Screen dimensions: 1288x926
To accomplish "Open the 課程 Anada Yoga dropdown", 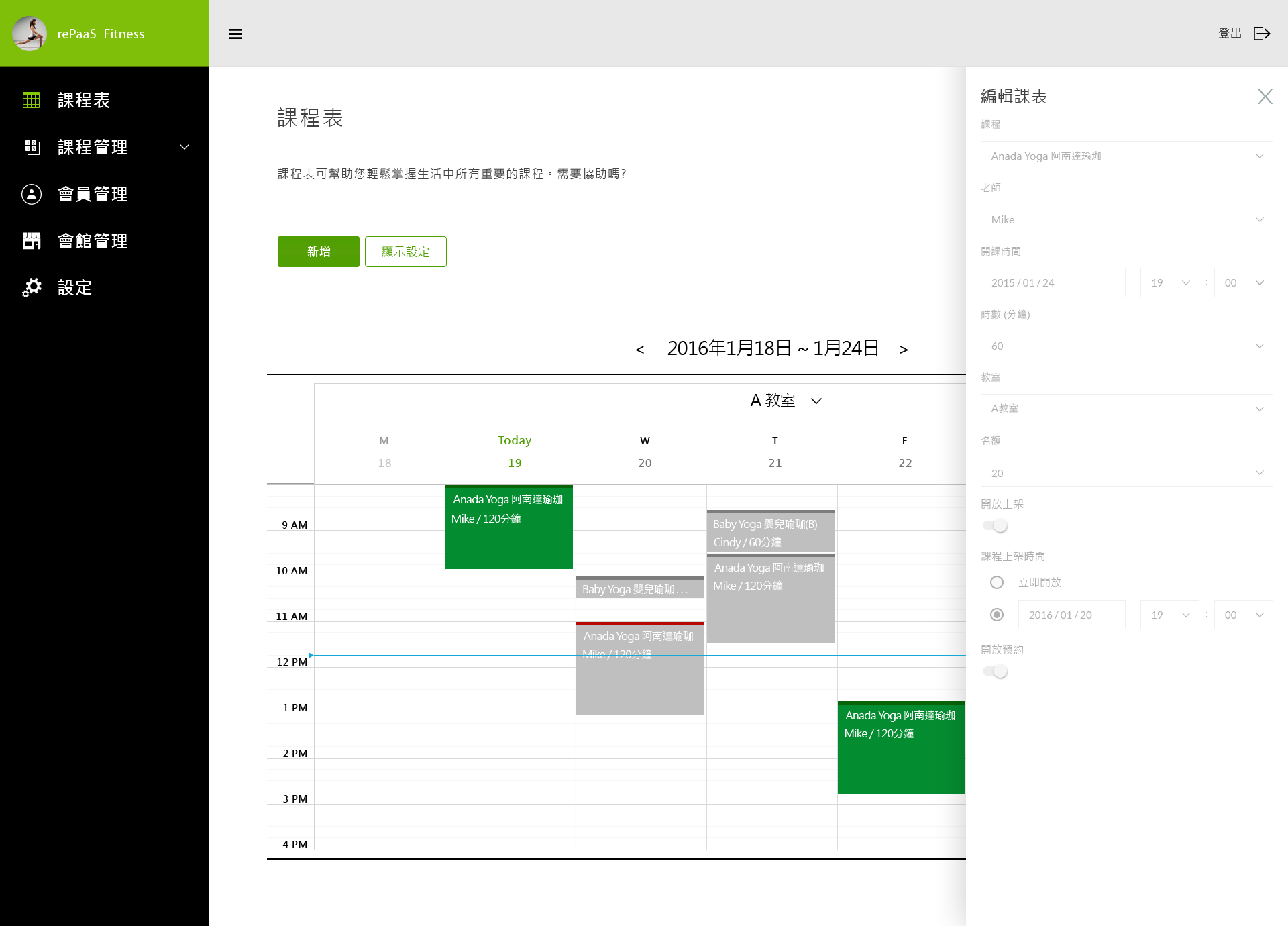I will (x=1126, y=156).
